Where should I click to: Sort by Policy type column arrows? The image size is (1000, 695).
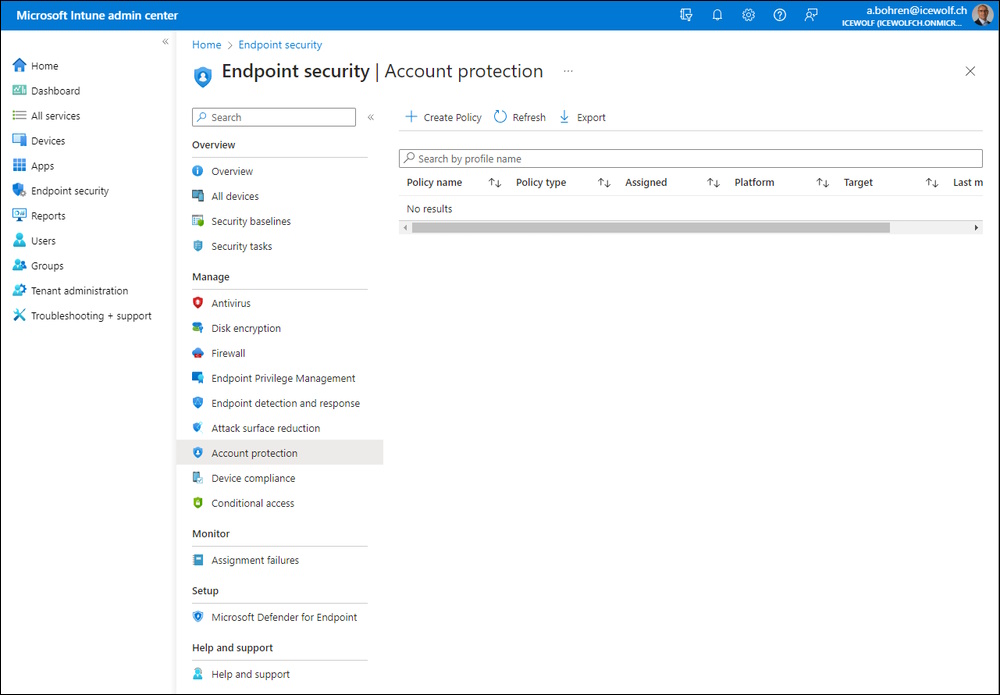[x=604, y=183]
